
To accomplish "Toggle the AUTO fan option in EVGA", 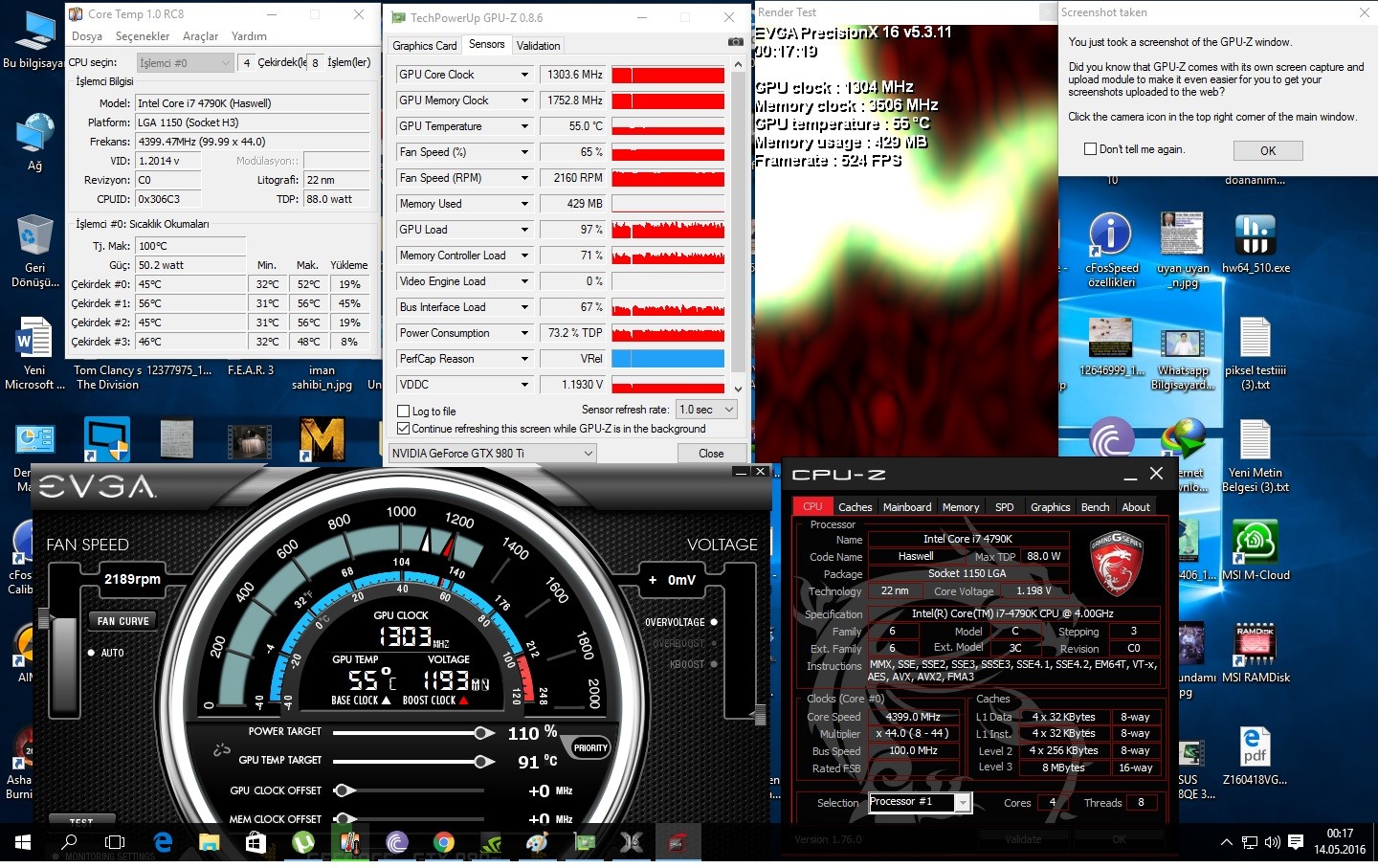I will pyautogui.click(x=91, y=653).
